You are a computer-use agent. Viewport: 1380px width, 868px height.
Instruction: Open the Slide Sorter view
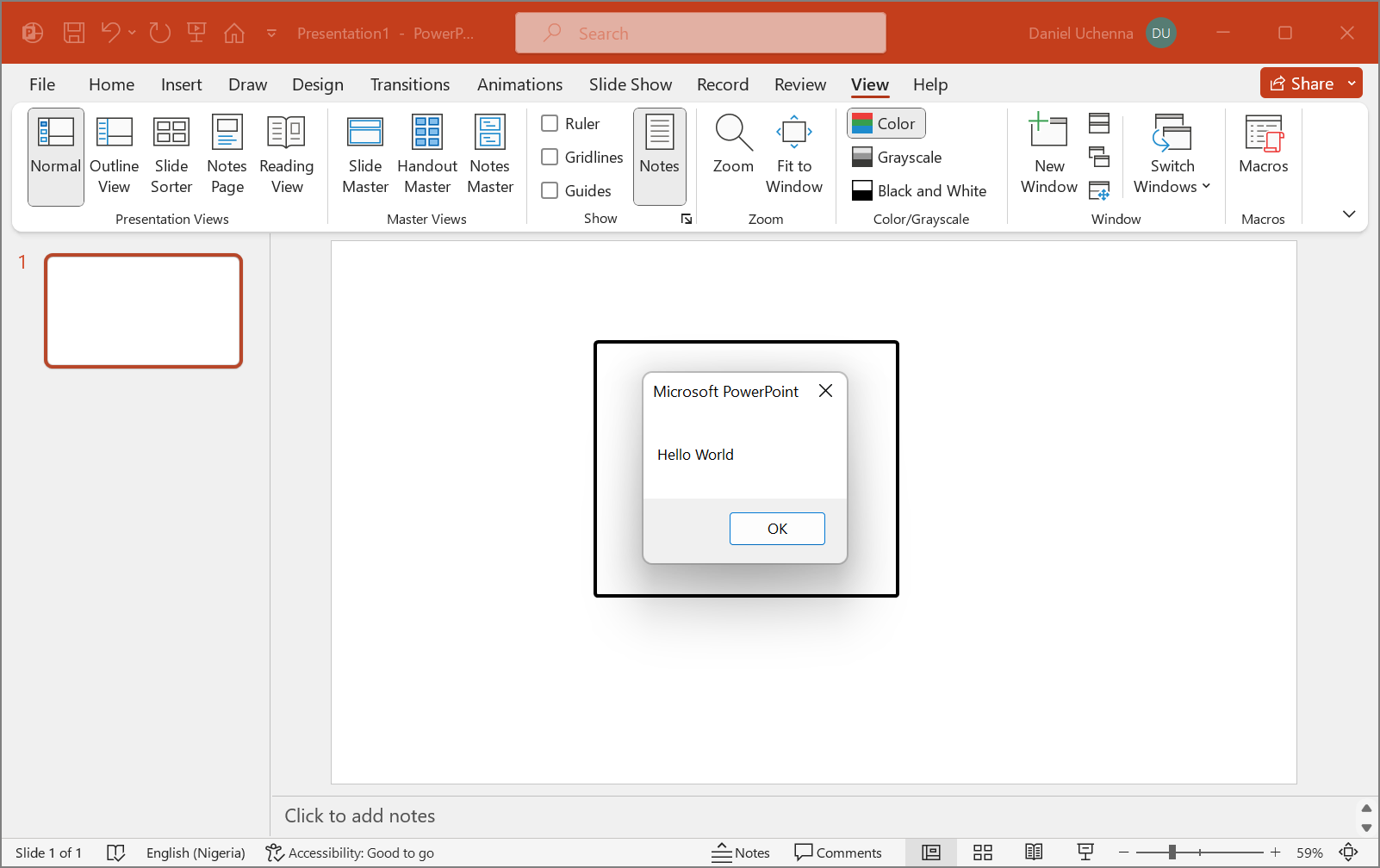click(x=171, y=156)
